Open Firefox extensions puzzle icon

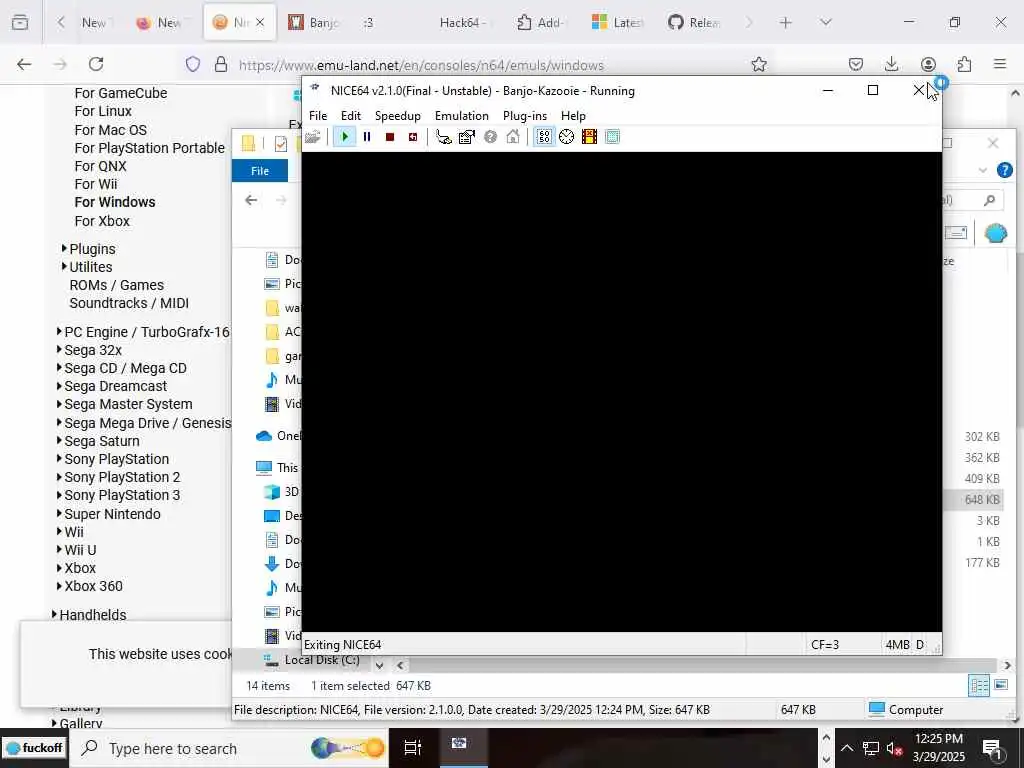964,64
